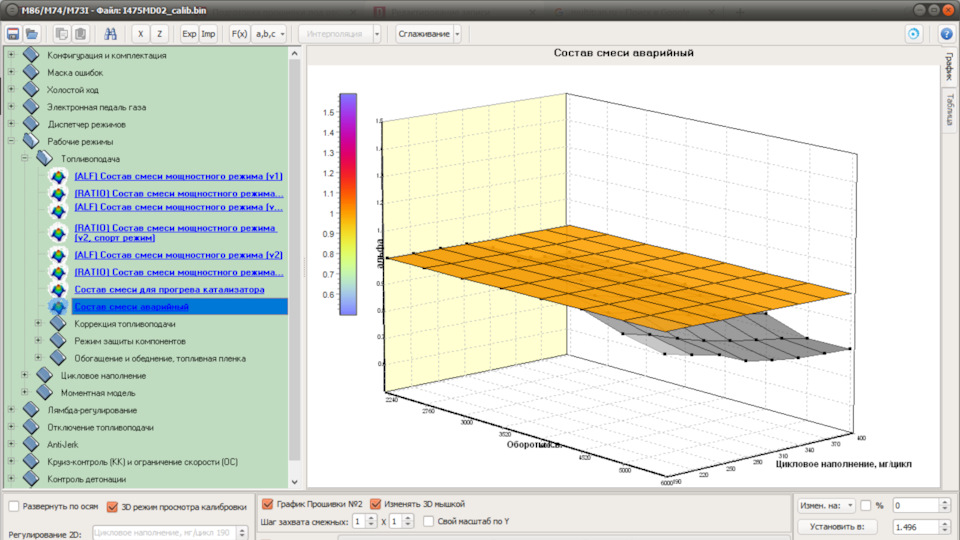Switch to the Таблица side tab
This screenshot has width=960, height=540.
(x=950, y=110)
